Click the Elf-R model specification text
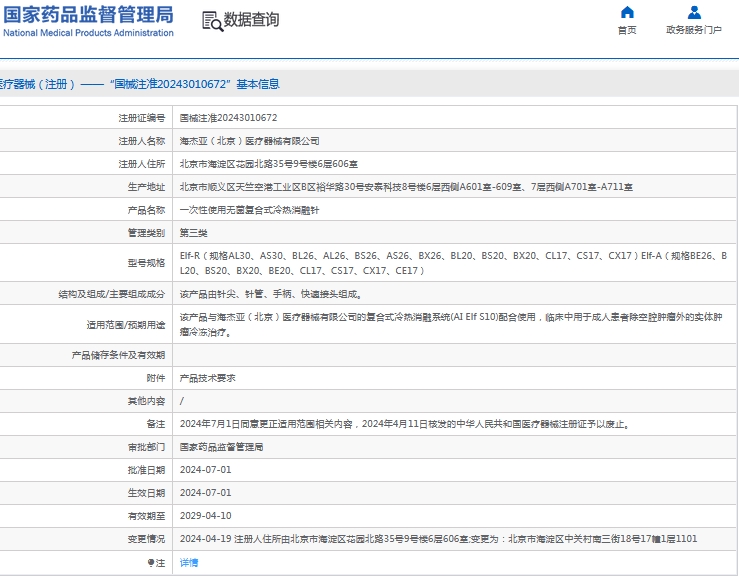This screenshot has height=582, width=739. (453, 263)
